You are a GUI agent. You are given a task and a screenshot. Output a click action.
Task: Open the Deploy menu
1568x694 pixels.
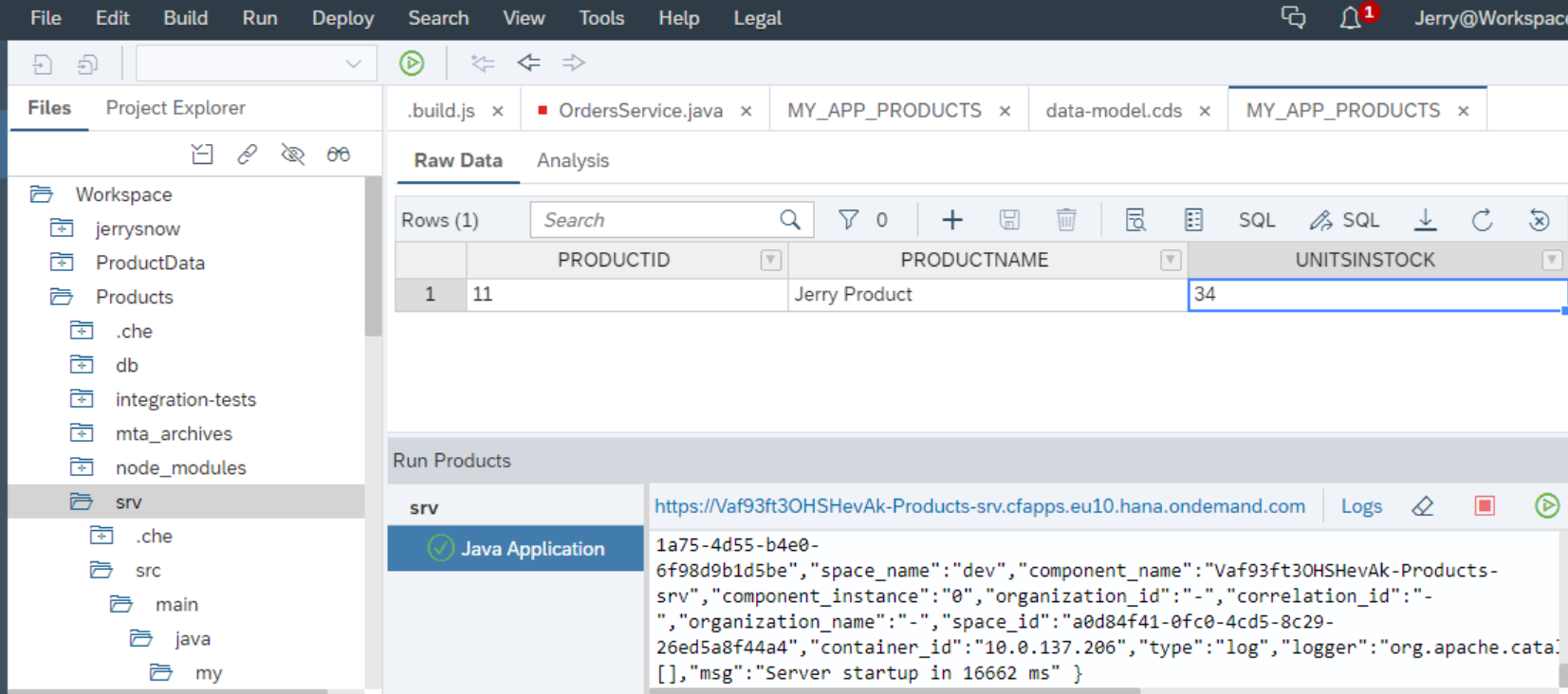[342, 18]
